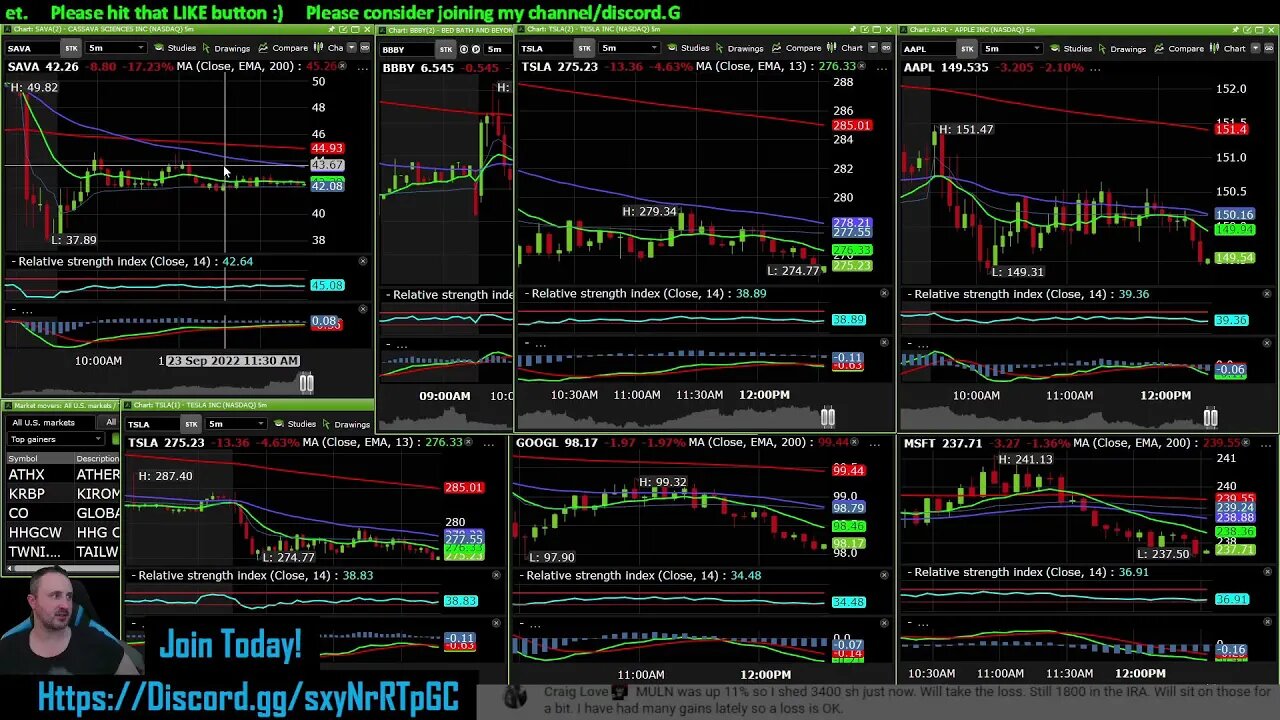Open the 5m timeframe dropdown in AAPL chart

1012,48
